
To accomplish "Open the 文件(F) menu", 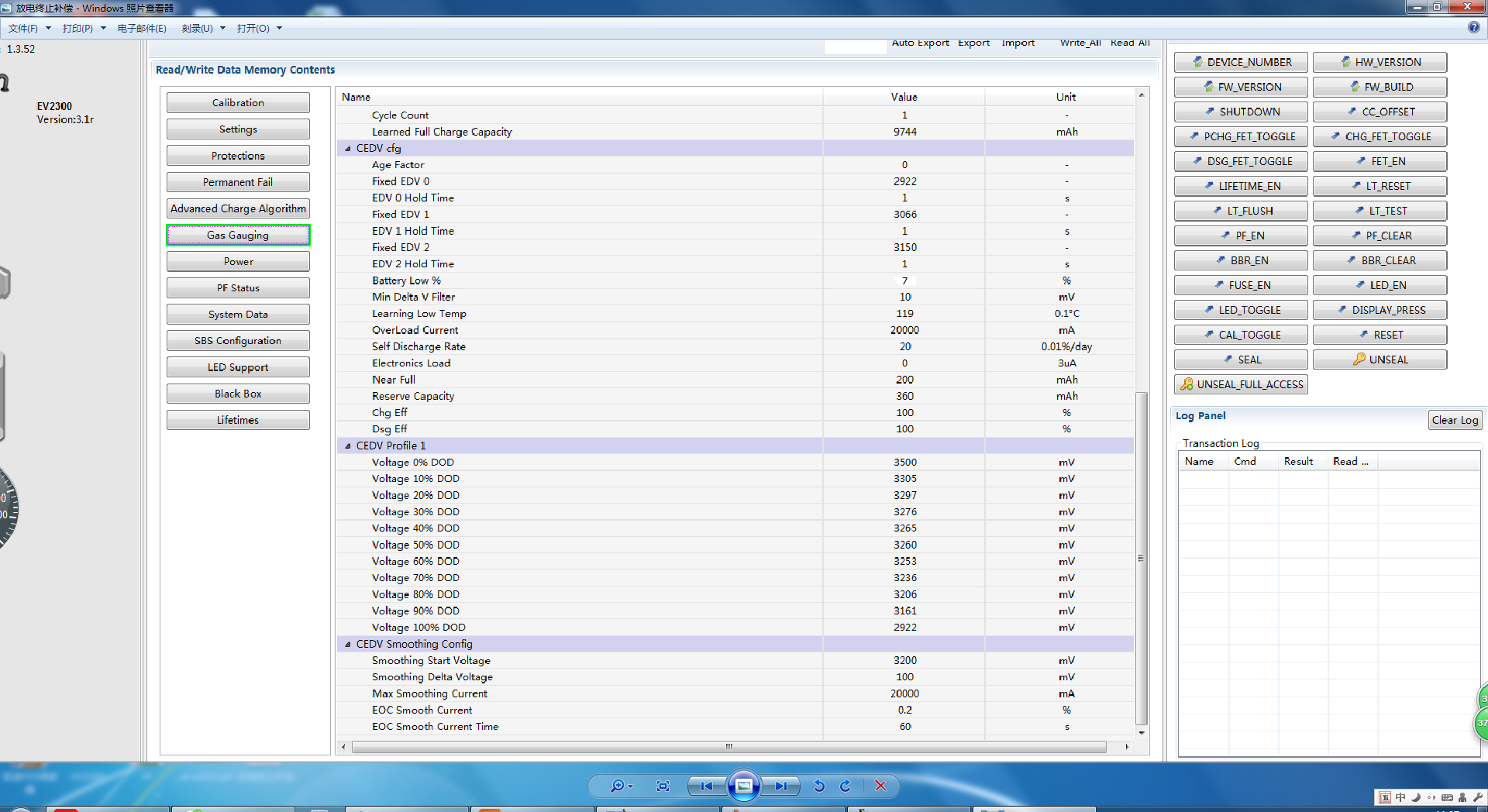I will (29, 29).
